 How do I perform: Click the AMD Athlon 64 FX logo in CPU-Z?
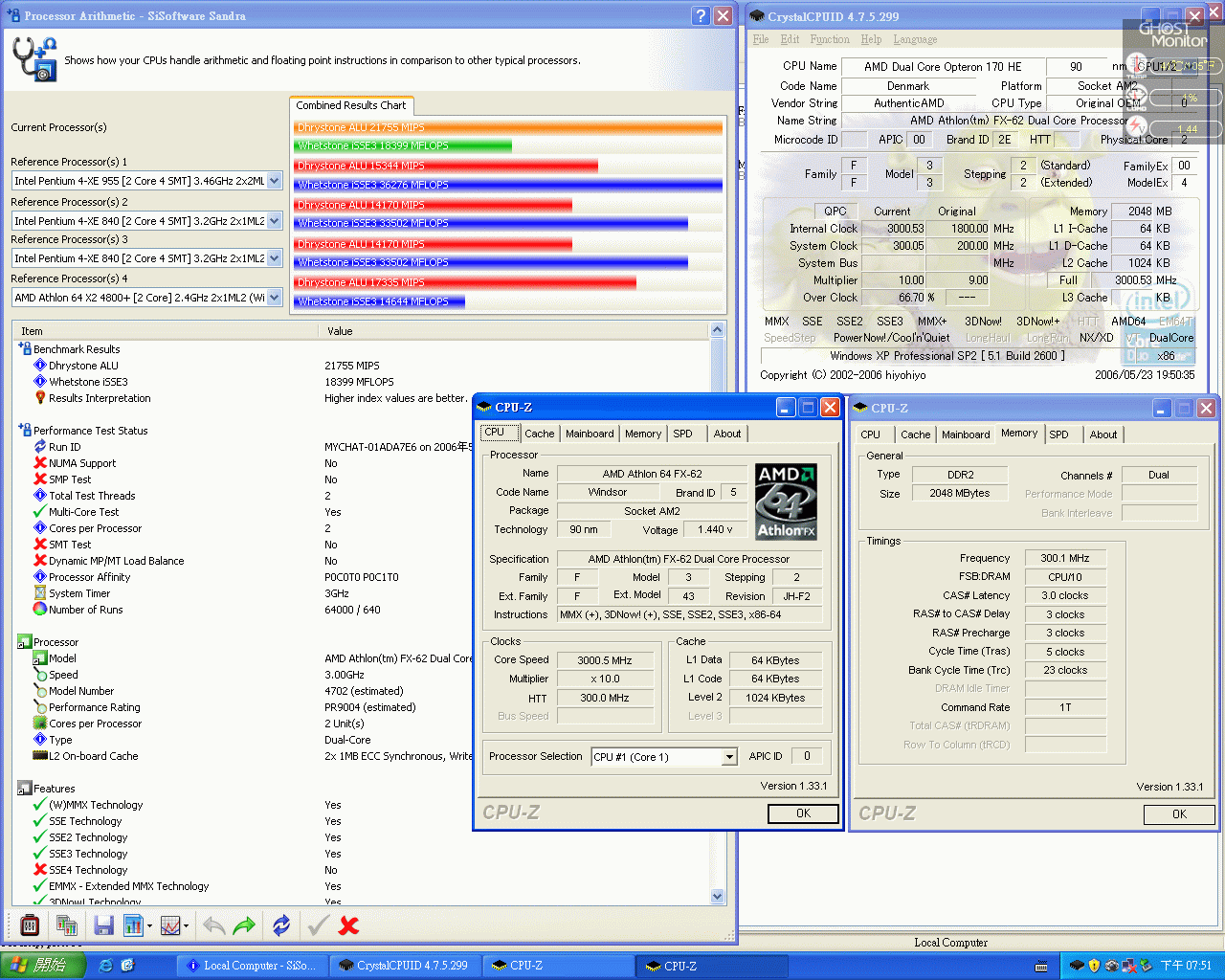(786, 501)
